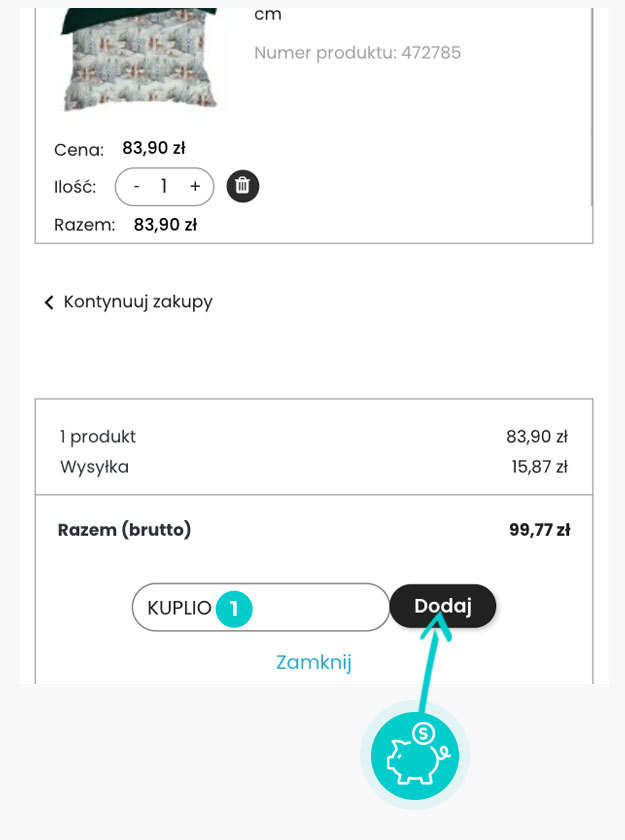The image size is (625, 840).
Task: Click the back chevron beside Kontynuuj zakupy
Action: tap(48, 302)
